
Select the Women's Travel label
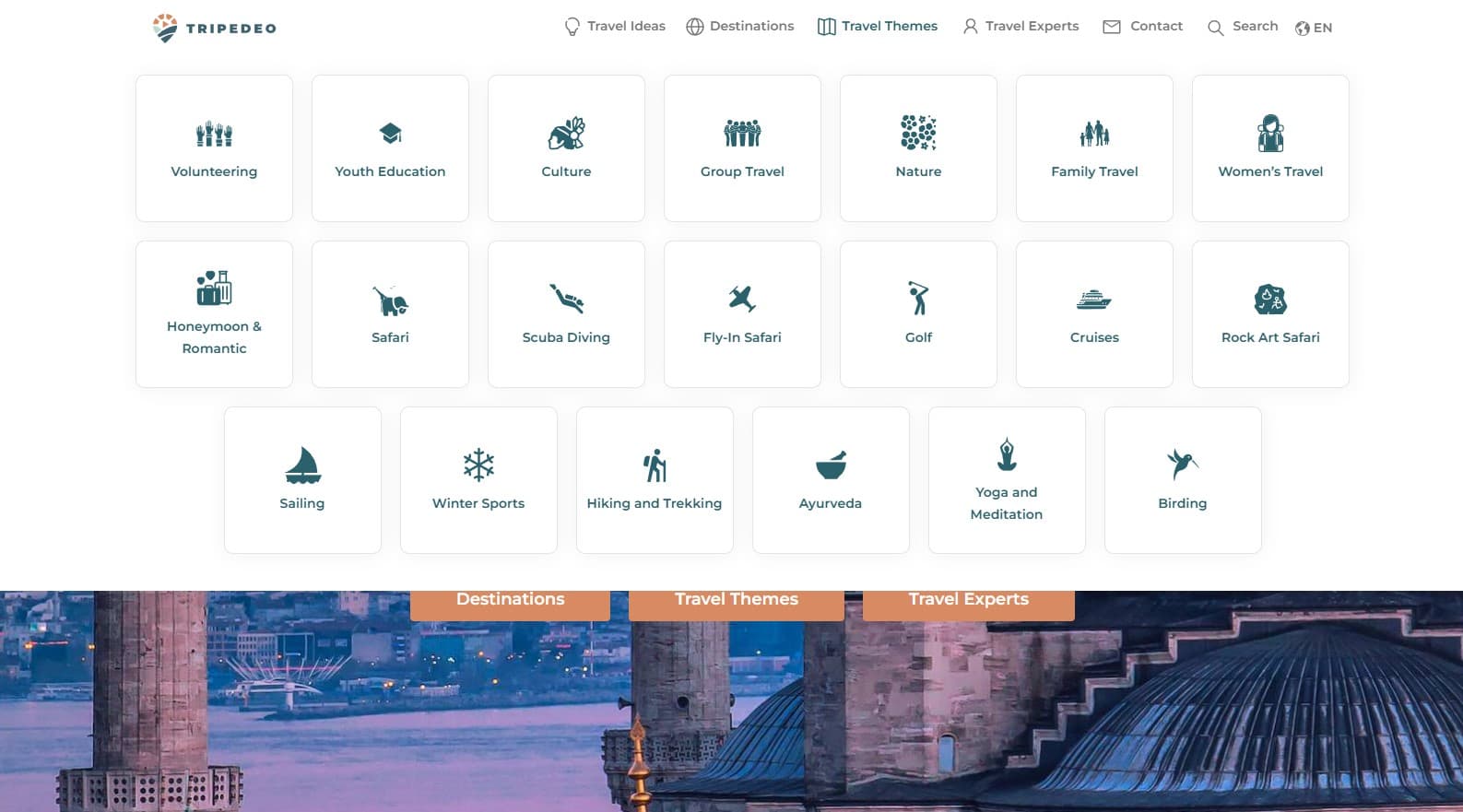[1270, 171]
